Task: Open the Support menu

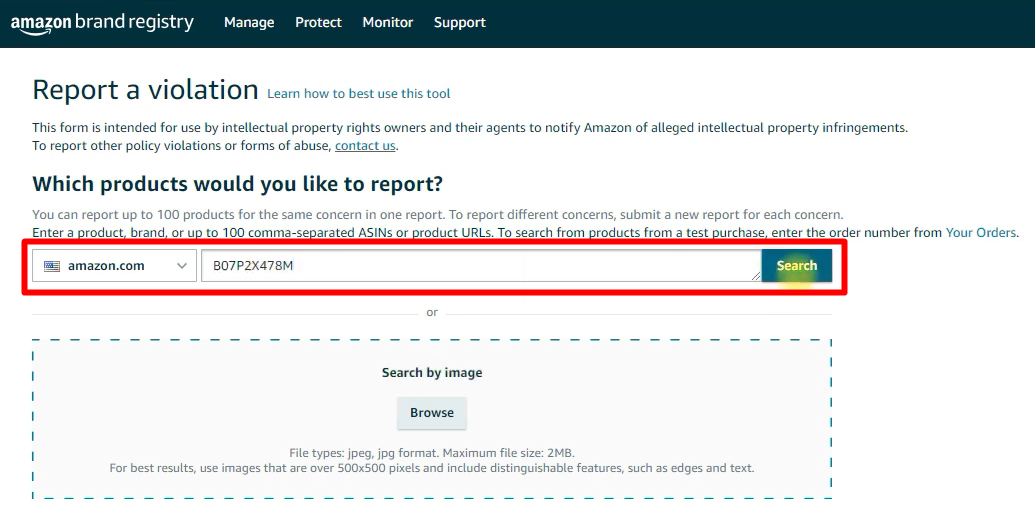Action: 459,22
